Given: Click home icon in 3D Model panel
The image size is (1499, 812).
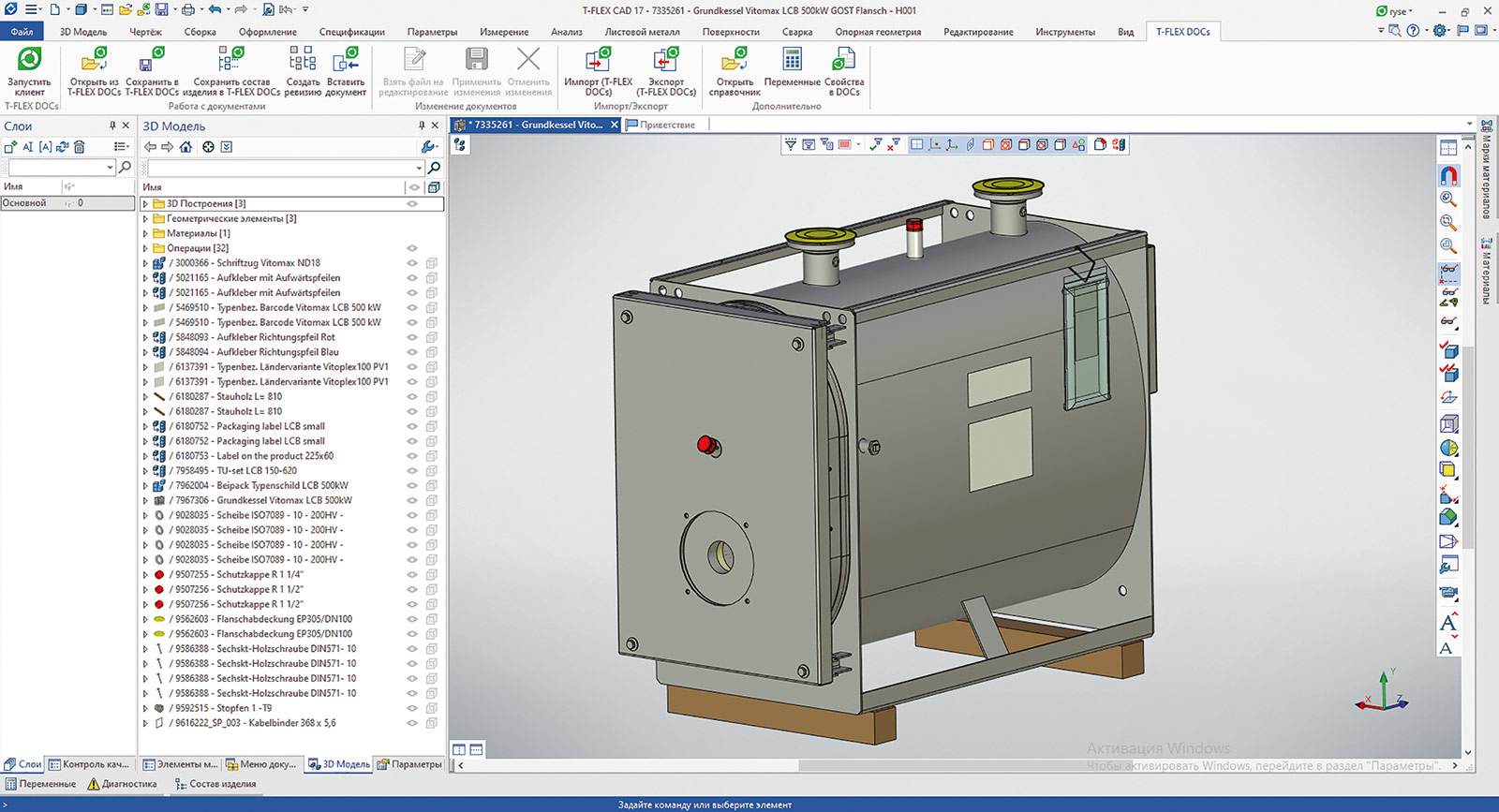Looking at the screenshot, I should [x=186, y=147].
